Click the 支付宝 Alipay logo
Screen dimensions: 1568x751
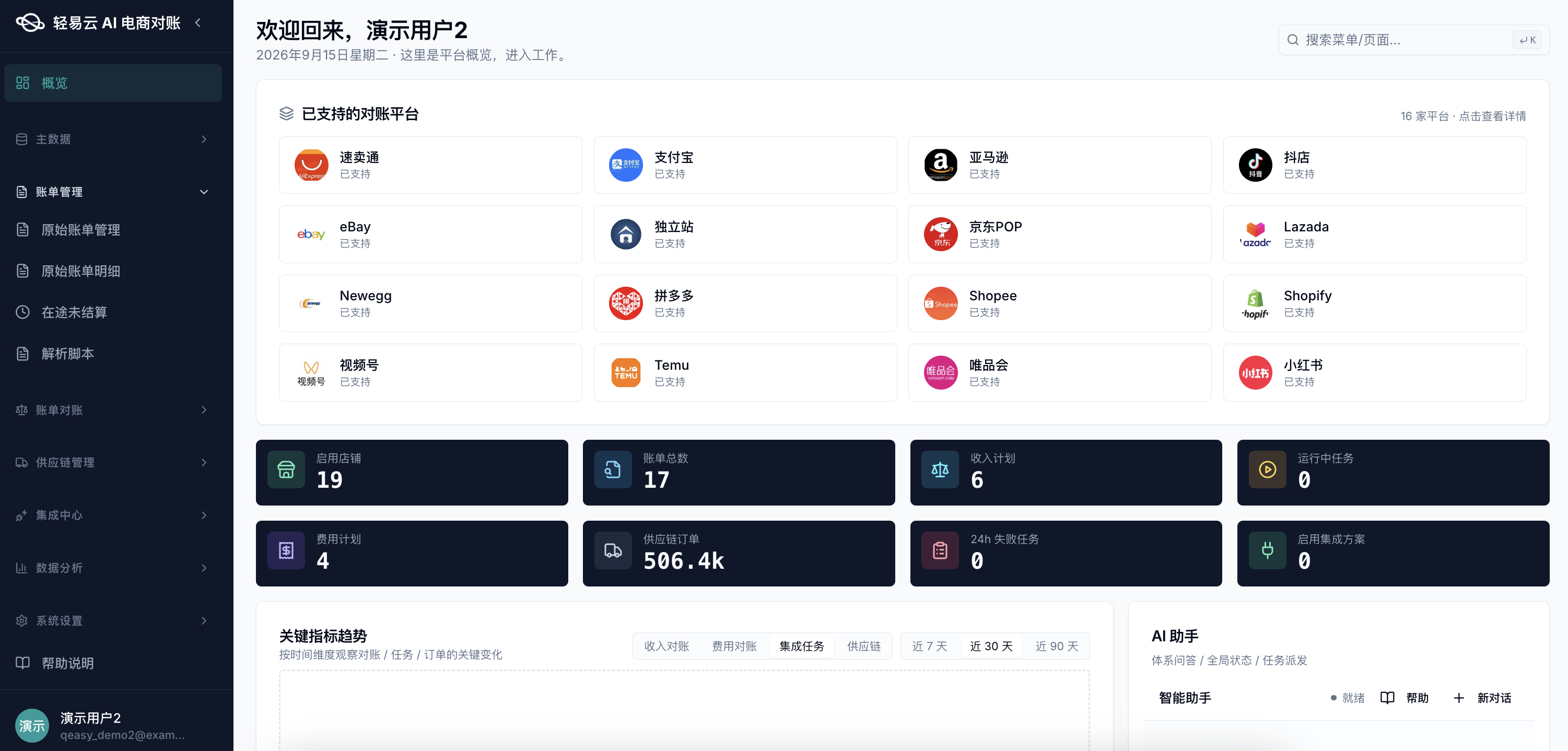626,165
